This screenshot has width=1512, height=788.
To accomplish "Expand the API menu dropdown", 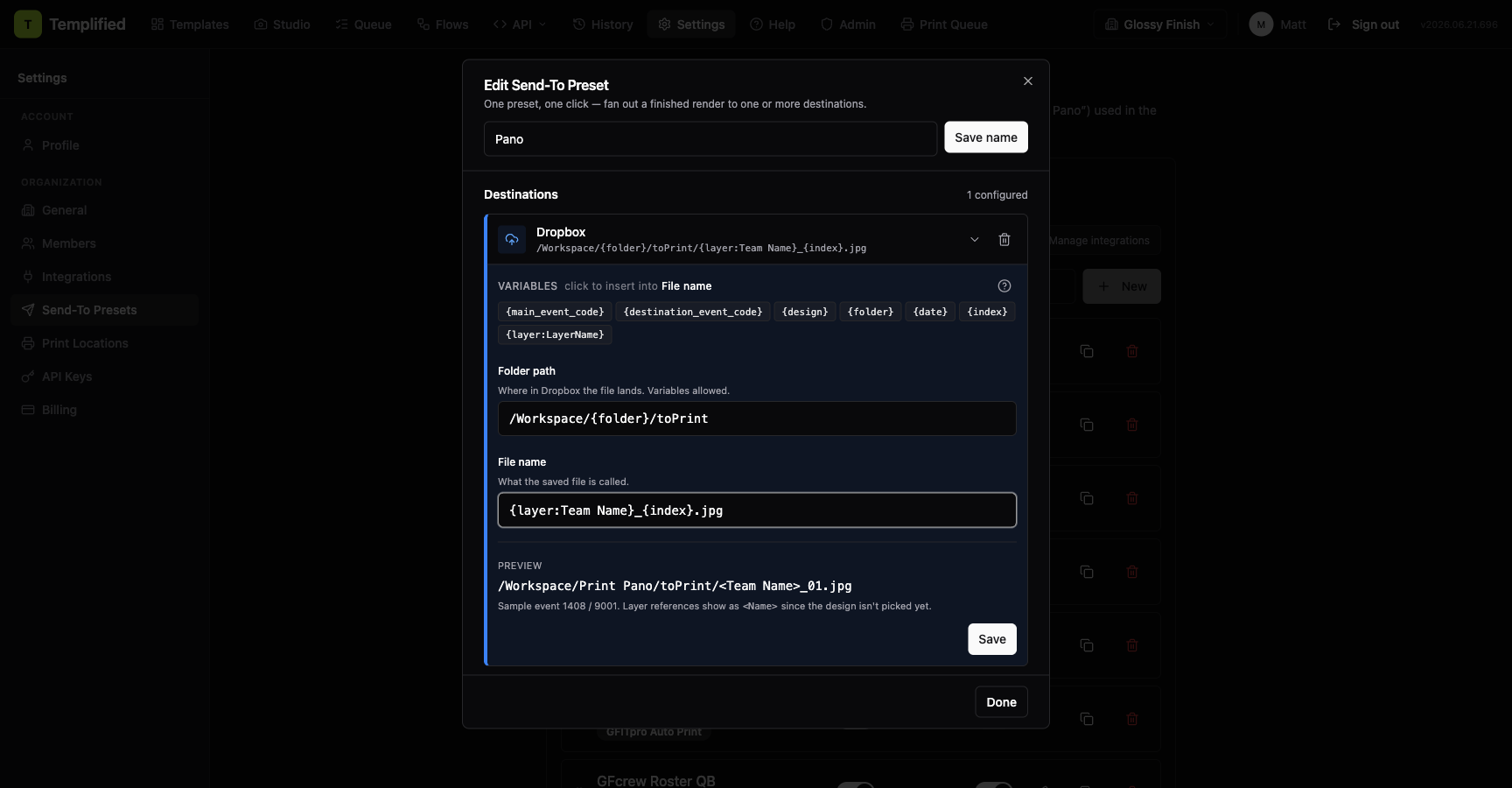I will 520,25.
